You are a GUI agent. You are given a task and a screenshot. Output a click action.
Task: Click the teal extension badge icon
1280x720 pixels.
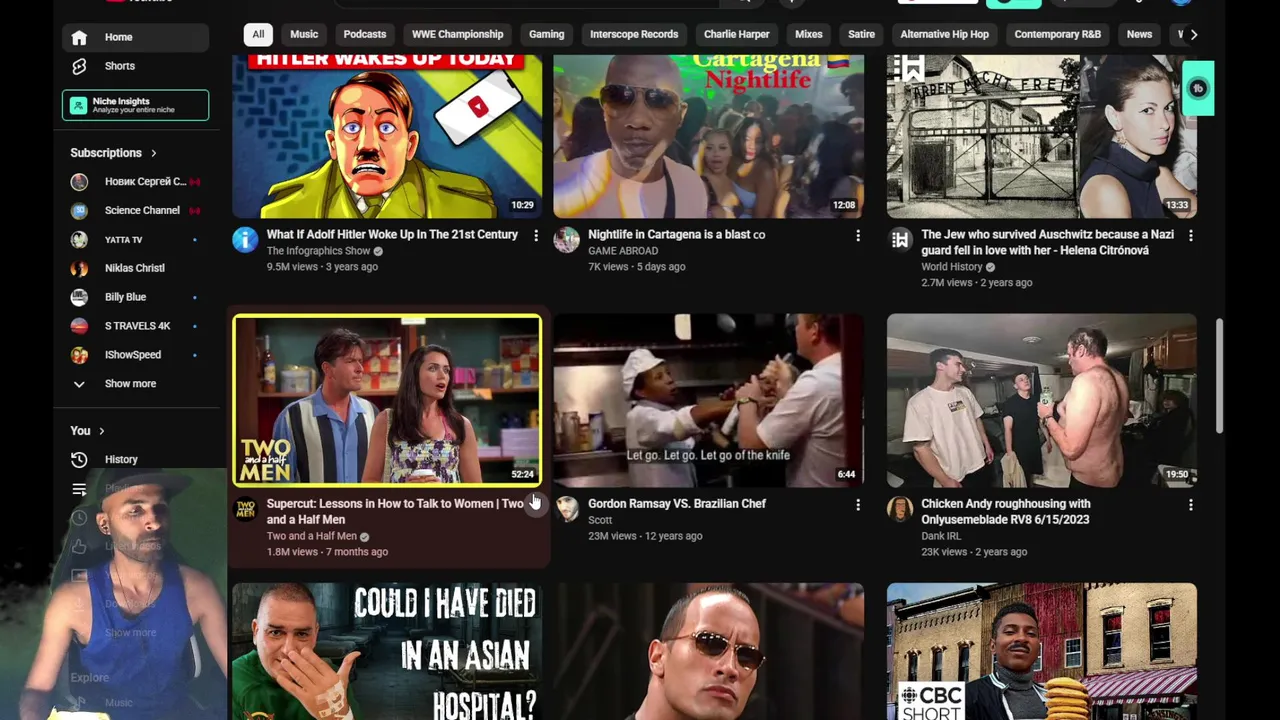[1198, 88]
